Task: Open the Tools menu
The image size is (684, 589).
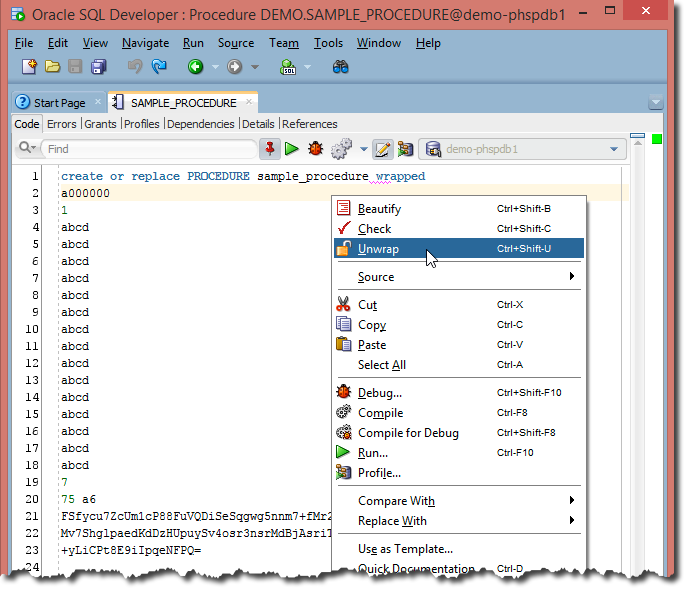Action: [328, 43]
